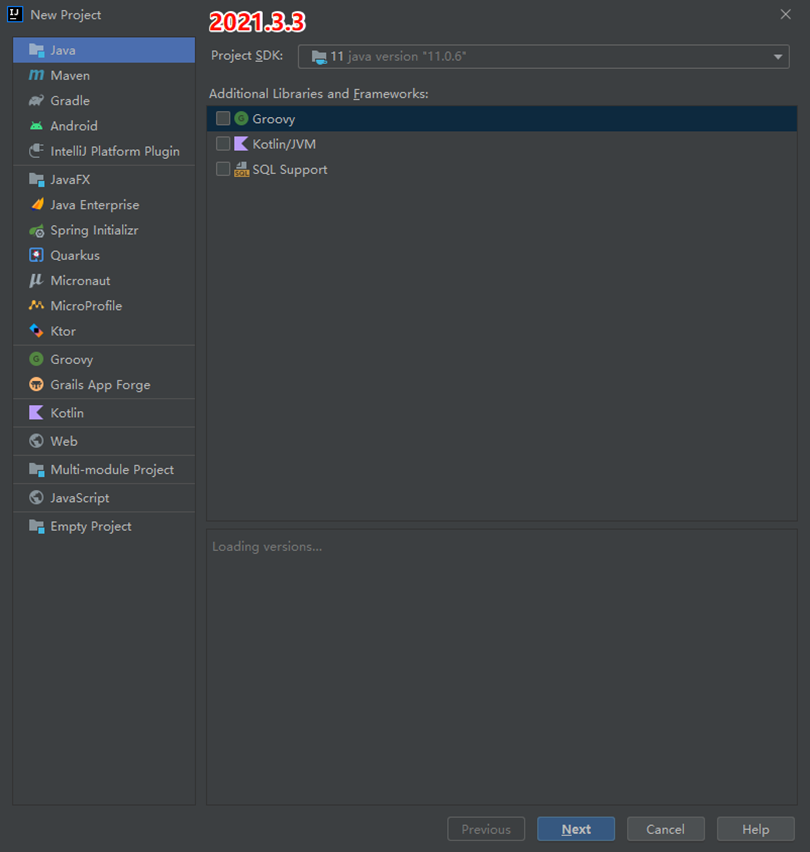Click the 'Project SDK:' label
The image size is (810, 852).
coord(247,55)
